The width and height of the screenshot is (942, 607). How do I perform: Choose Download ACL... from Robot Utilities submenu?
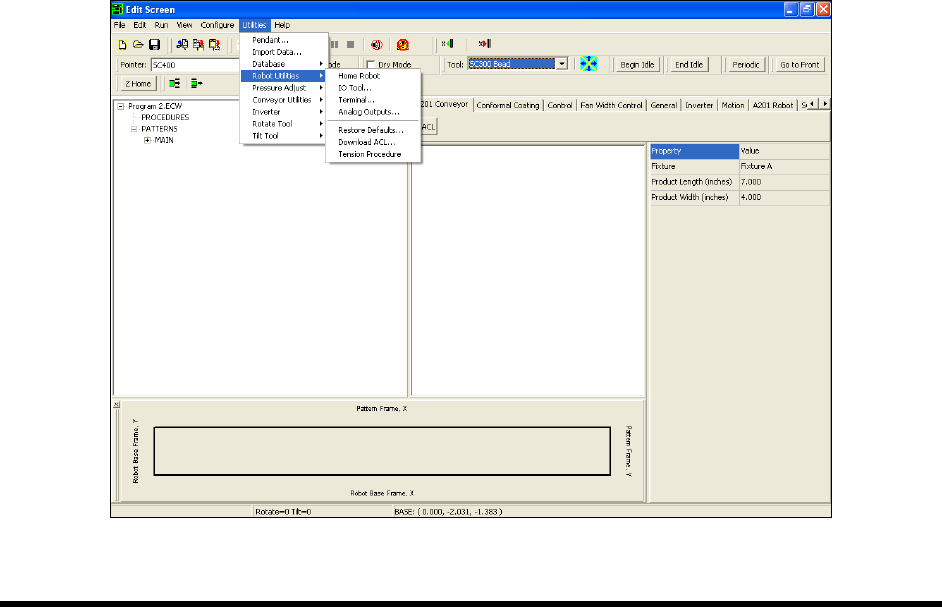coord(366,142)
